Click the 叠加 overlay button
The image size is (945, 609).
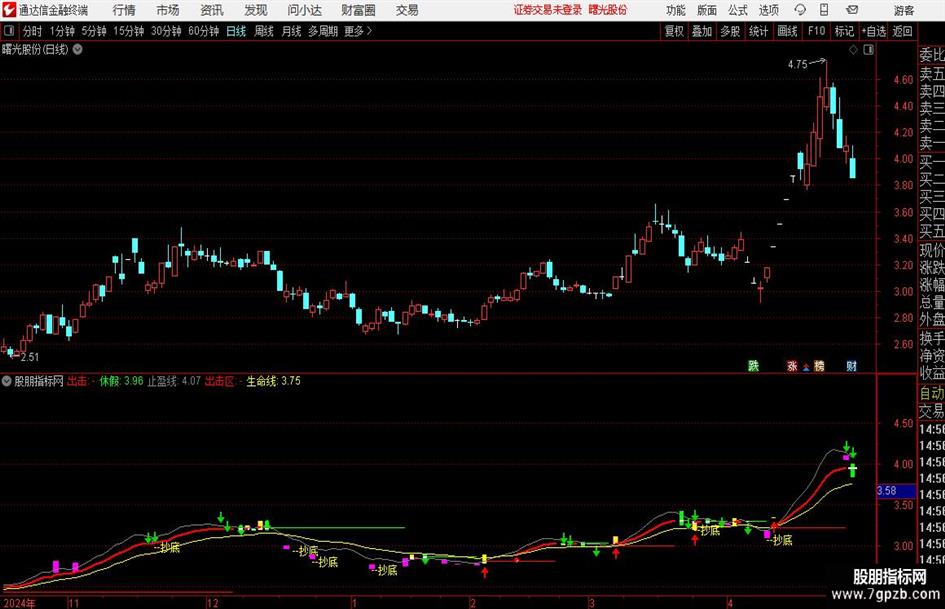point(702,31)
